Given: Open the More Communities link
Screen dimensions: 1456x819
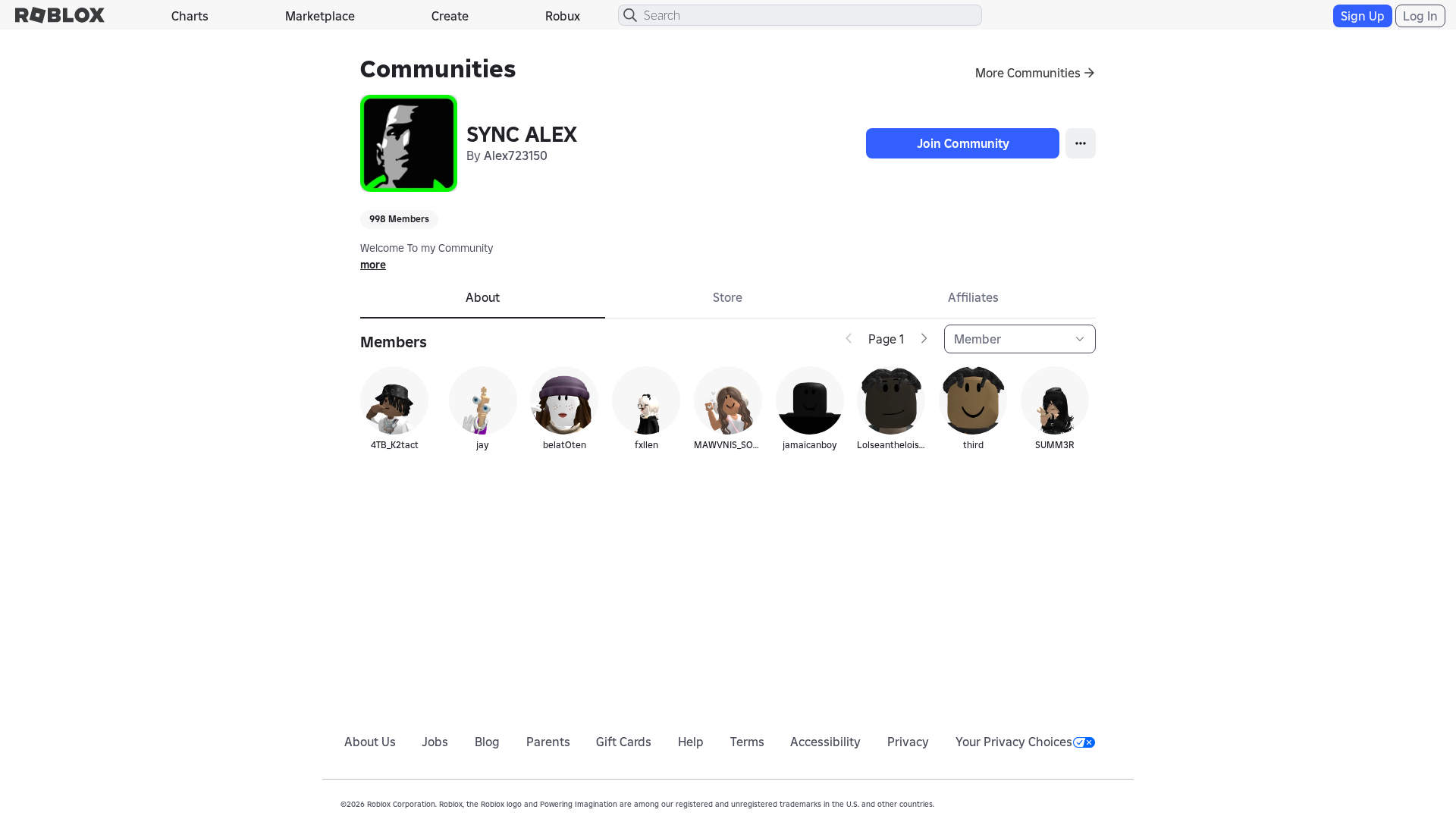Looking at the screenshot, I should point(1034,73).
